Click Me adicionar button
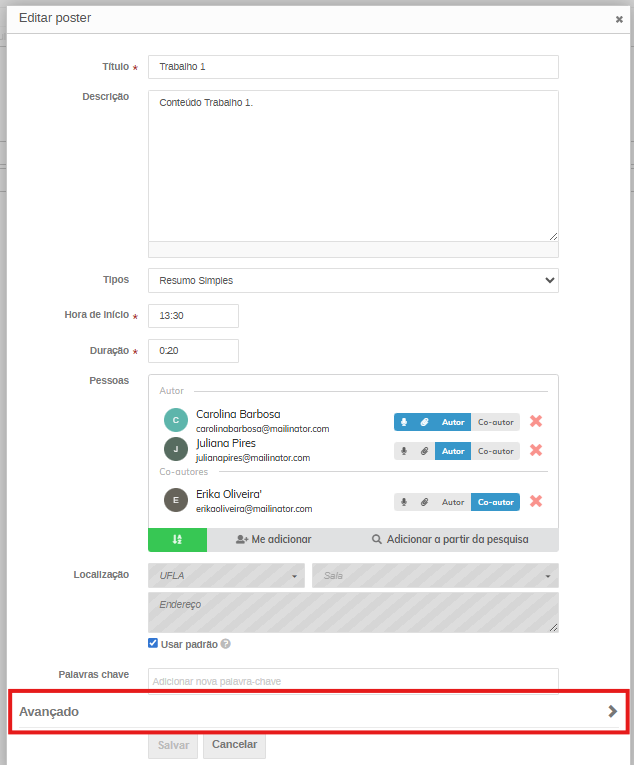The width and height of the screenshot is (635, 765). [x=274, y=539]
